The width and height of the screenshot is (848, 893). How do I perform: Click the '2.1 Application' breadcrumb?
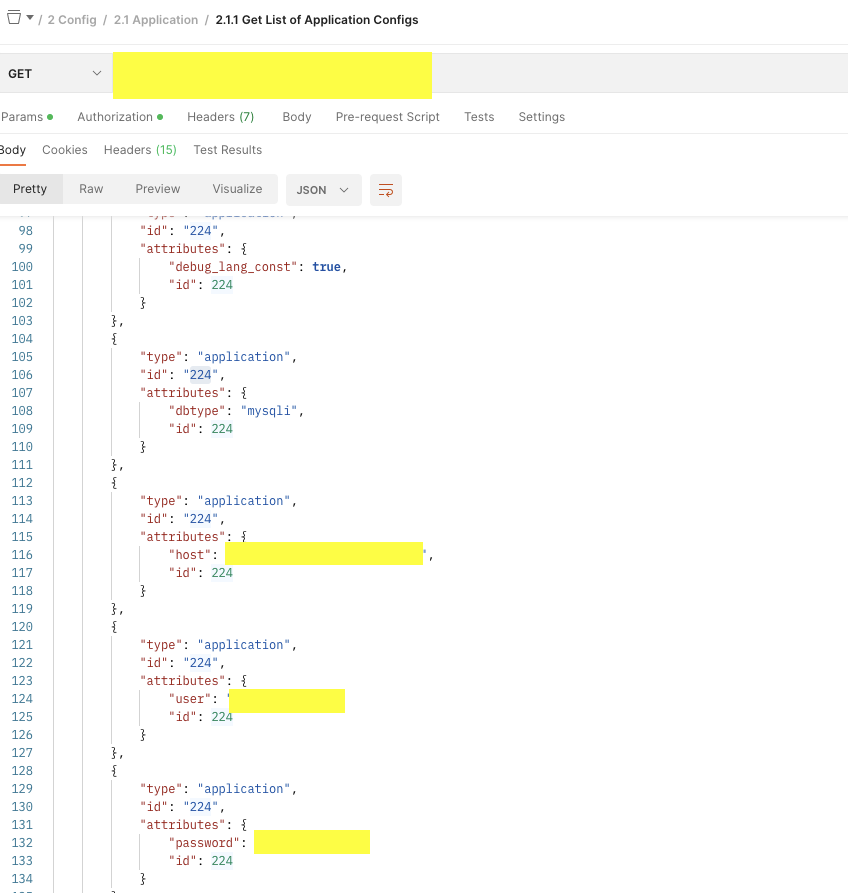click(155, 20)
